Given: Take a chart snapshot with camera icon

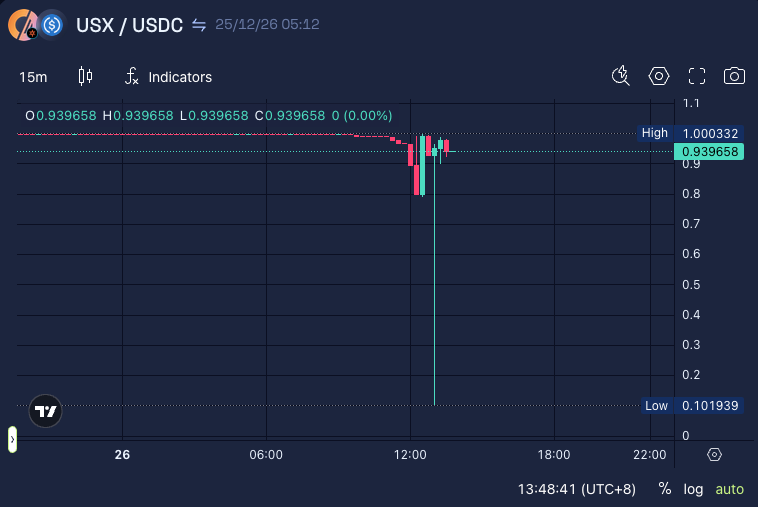Looking at the screenshot, I should point(734,76).
